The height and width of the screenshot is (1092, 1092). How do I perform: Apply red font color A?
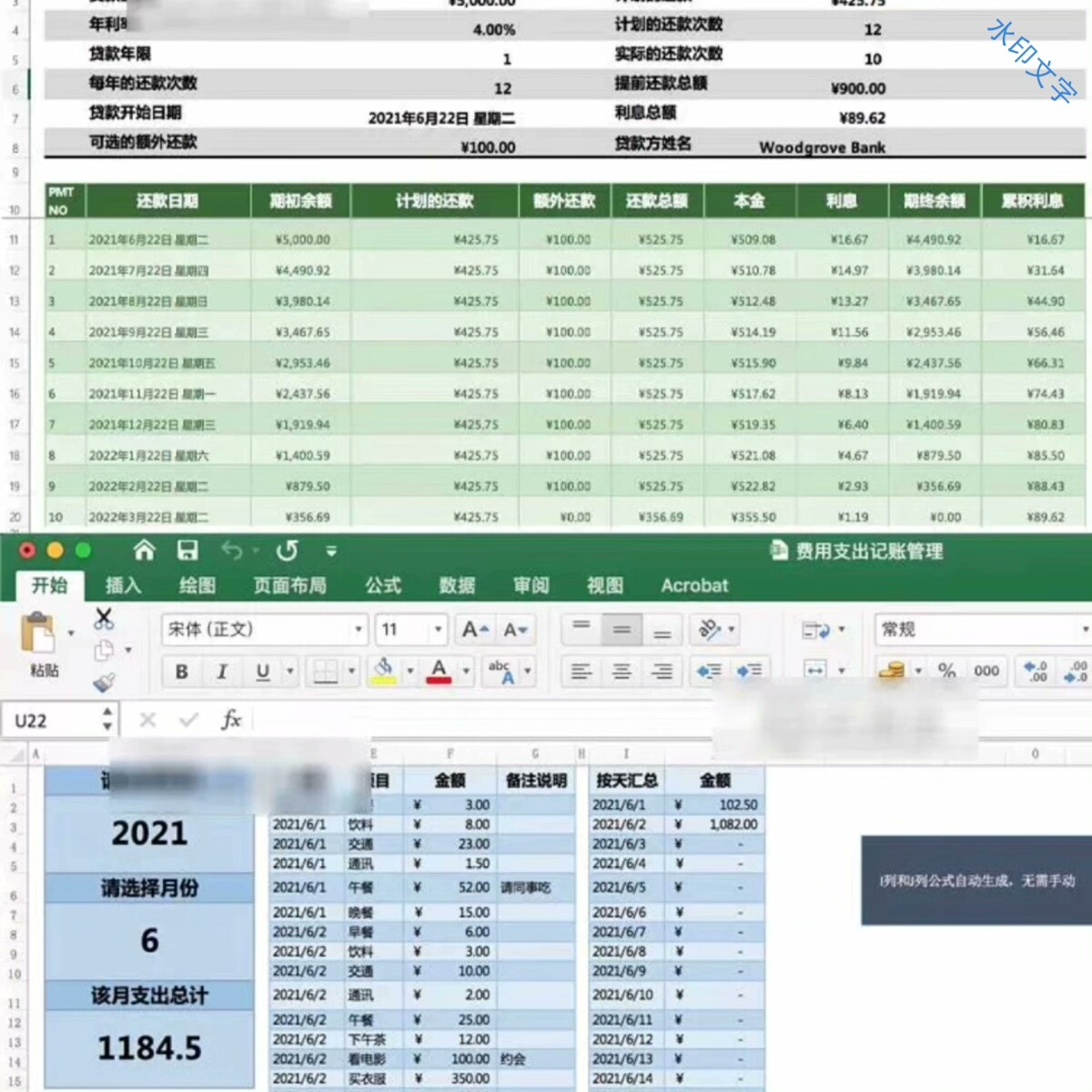pyautogui.click(x=439, y=671)
